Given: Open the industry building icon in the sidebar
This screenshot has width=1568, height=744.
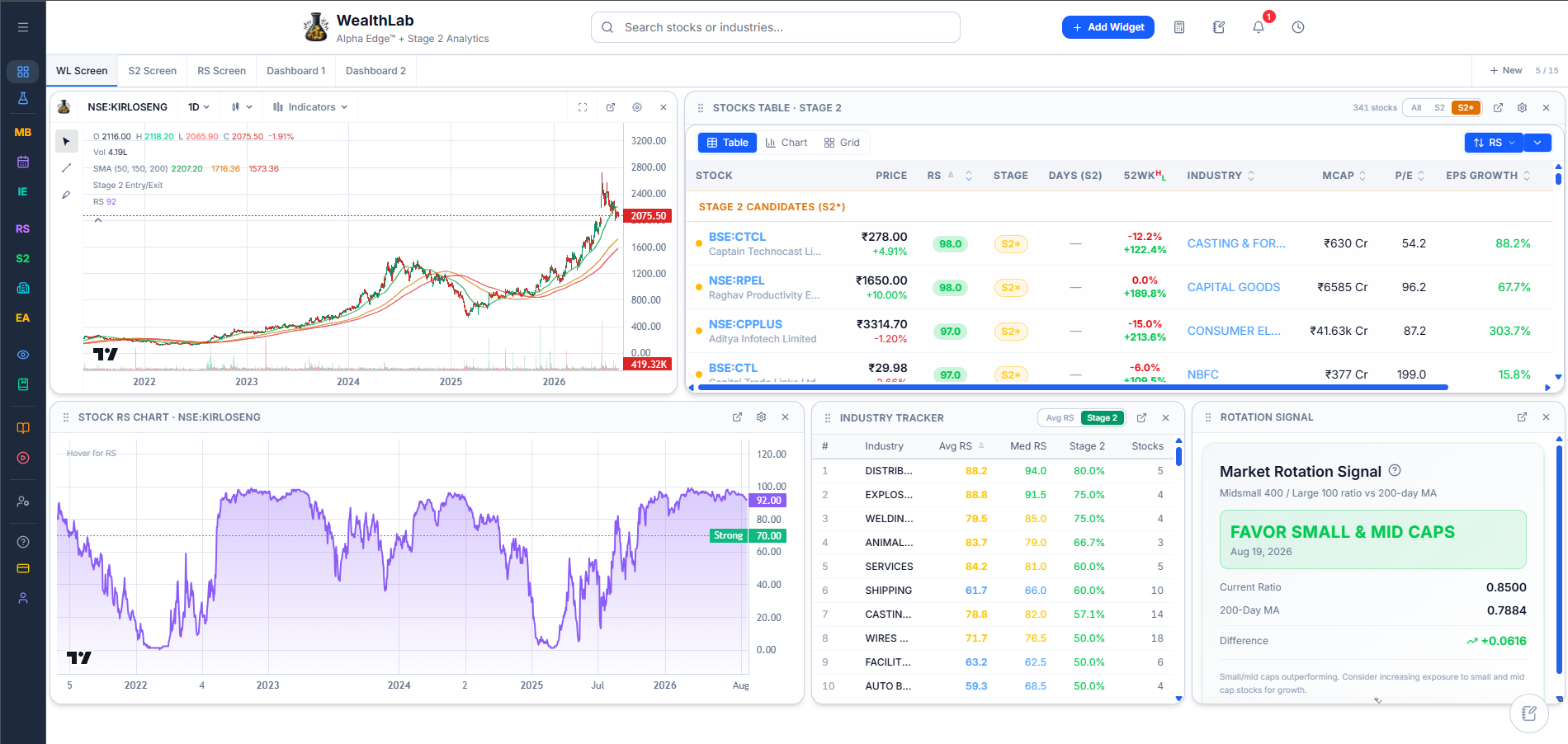Looking at the screenshot, I should [x=23, y=288].
